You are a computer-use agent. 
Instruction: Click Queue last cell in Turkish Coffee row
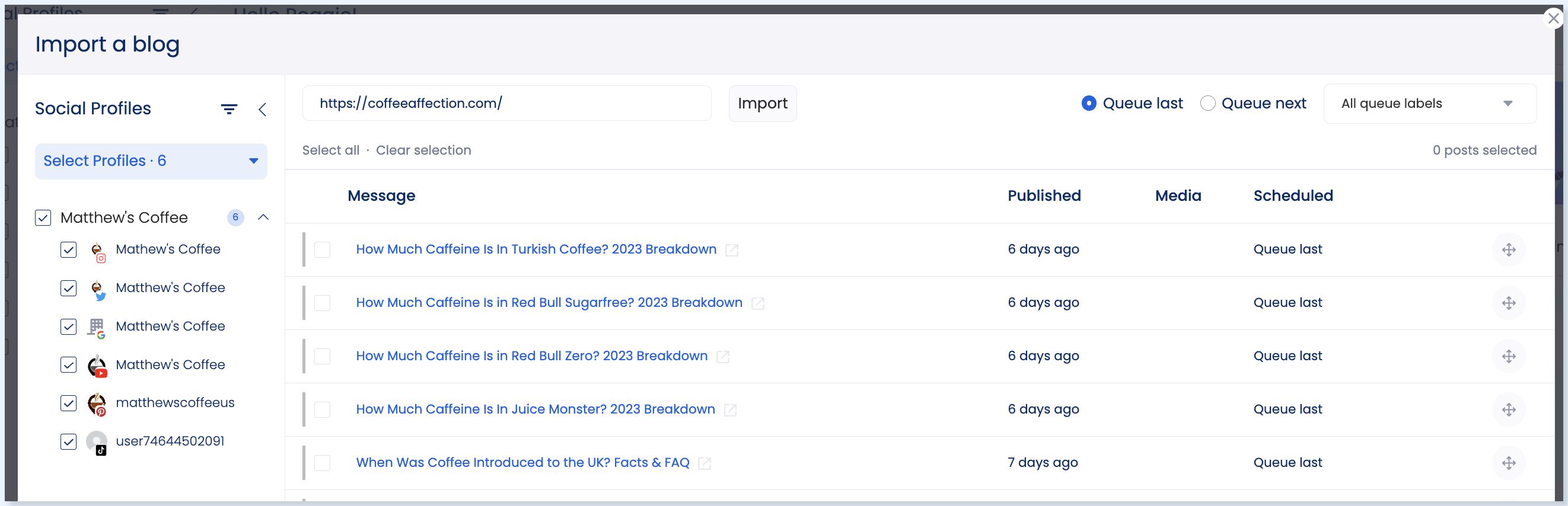click(1287, 249)
